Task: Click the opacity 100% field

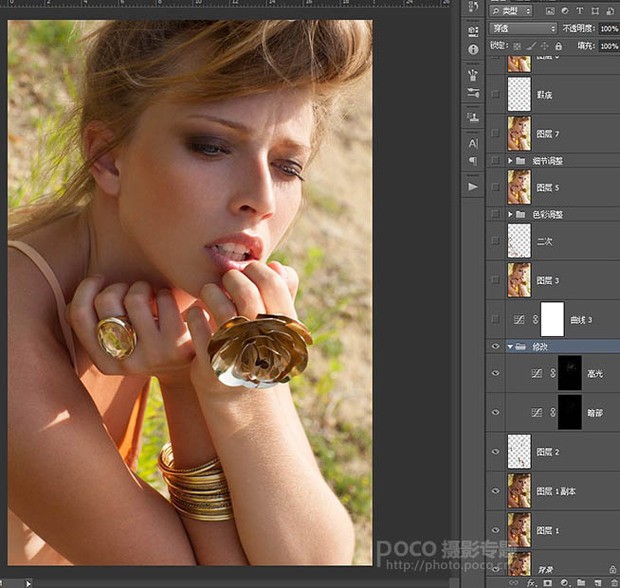Action: (607, 29)
